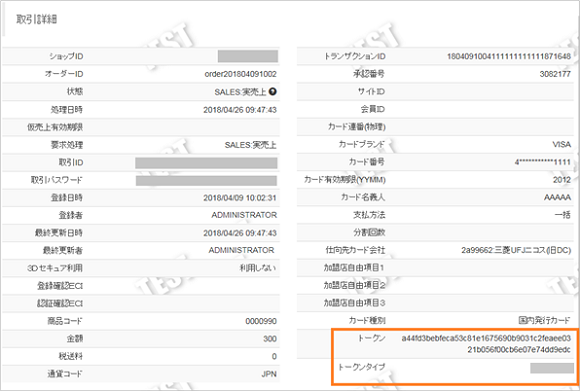Click ADMINISTRATOR in the 登録者 row
Screen dimensions: 580x391
pyautogui.click(x=244, y=215)
